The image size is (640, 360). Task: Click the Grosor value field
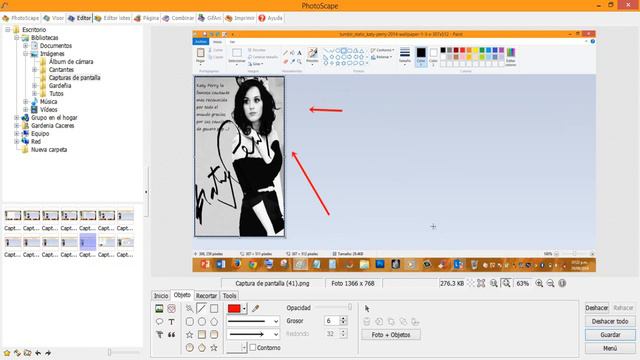pos(332,321)
